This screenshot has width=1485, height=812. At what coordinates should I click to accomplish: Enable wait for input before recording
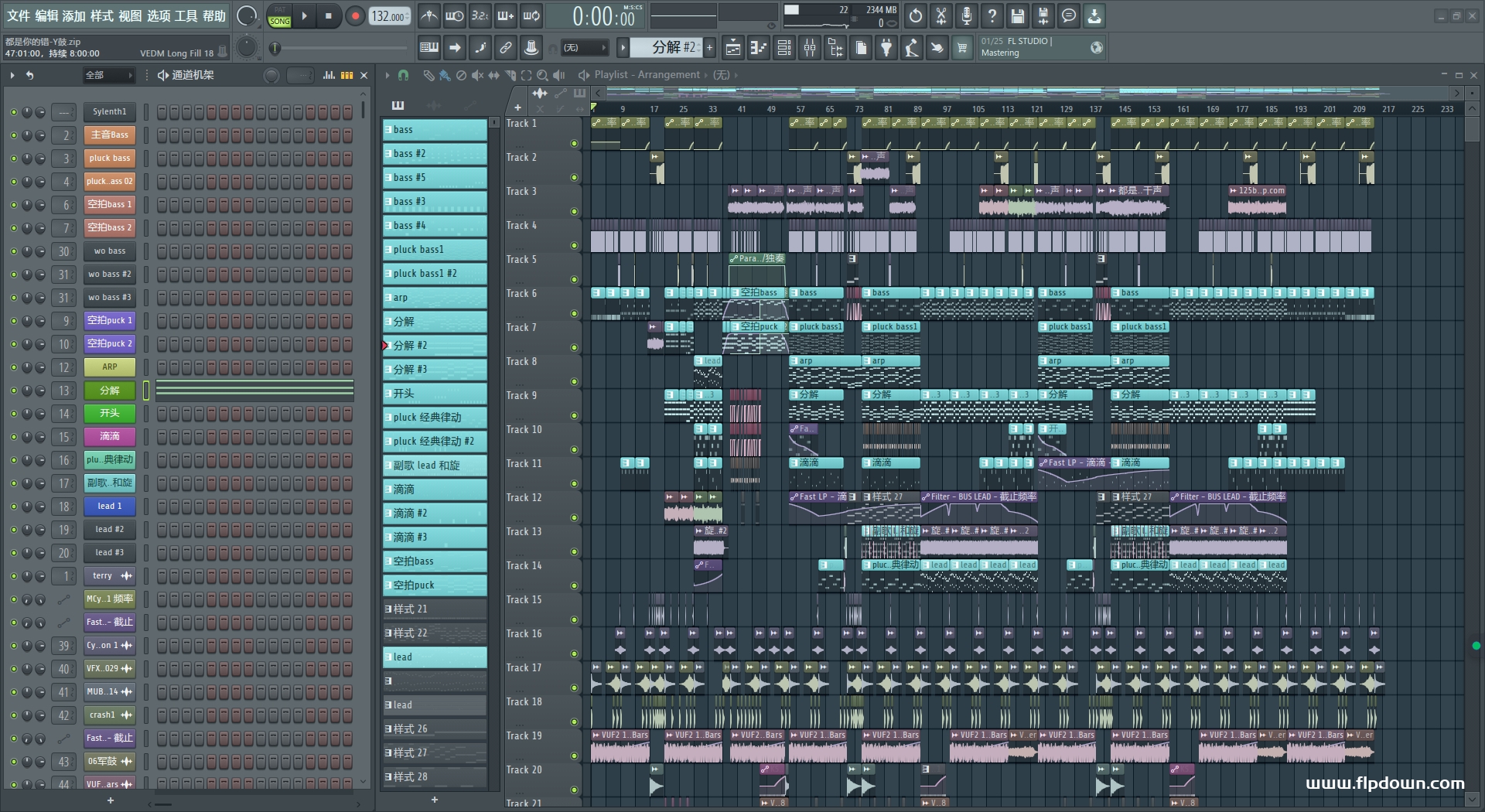[455, 15]
